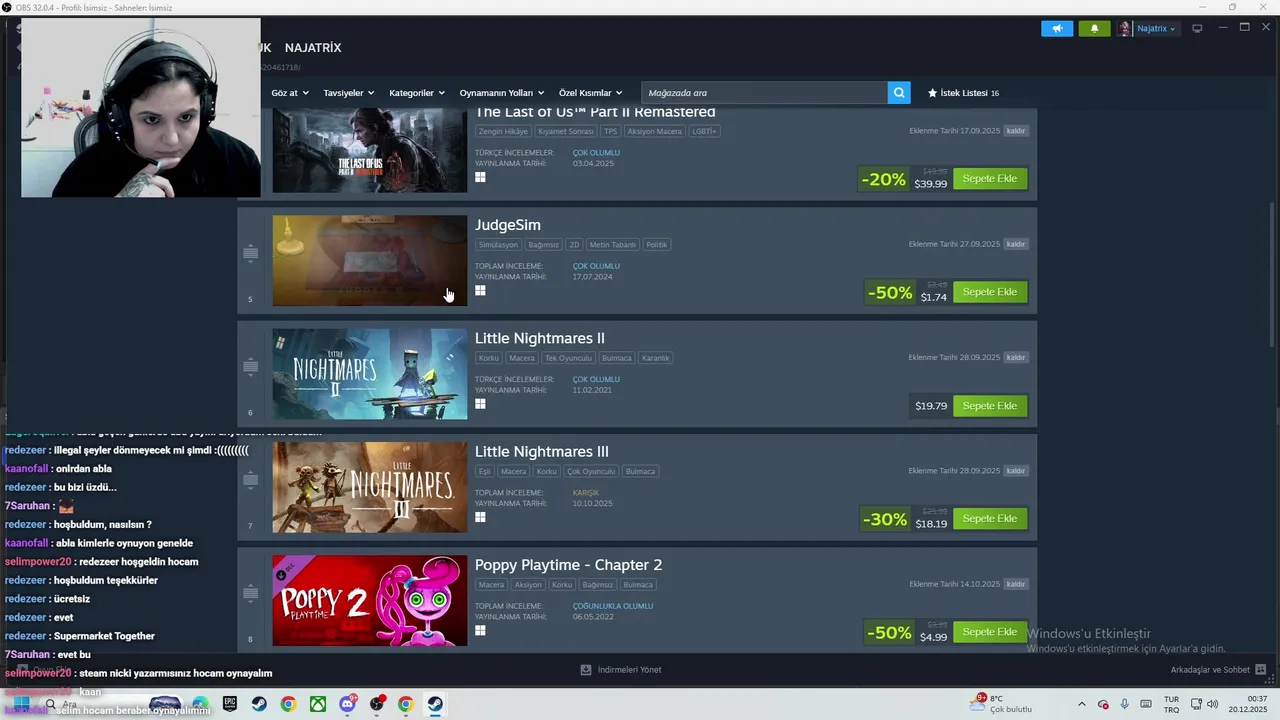This screenshot has width=1280, height=720.
Task: Click the Eşli tag on Little Nightmares III
Action: pos(484,471)
